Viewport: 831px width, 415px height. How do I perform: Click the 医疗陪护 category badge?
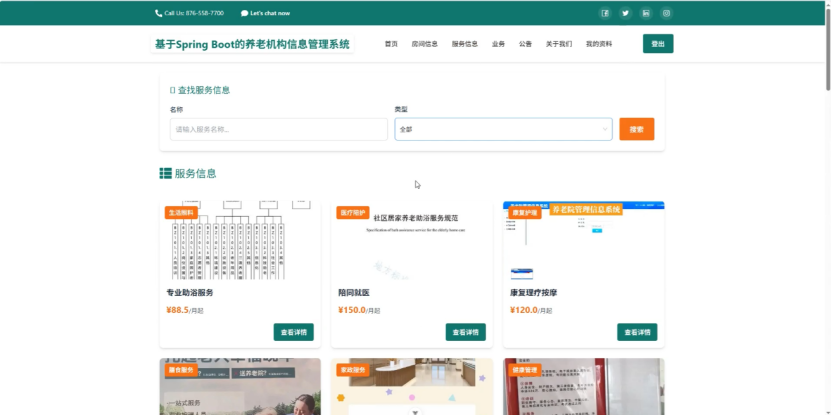[353, 213]
